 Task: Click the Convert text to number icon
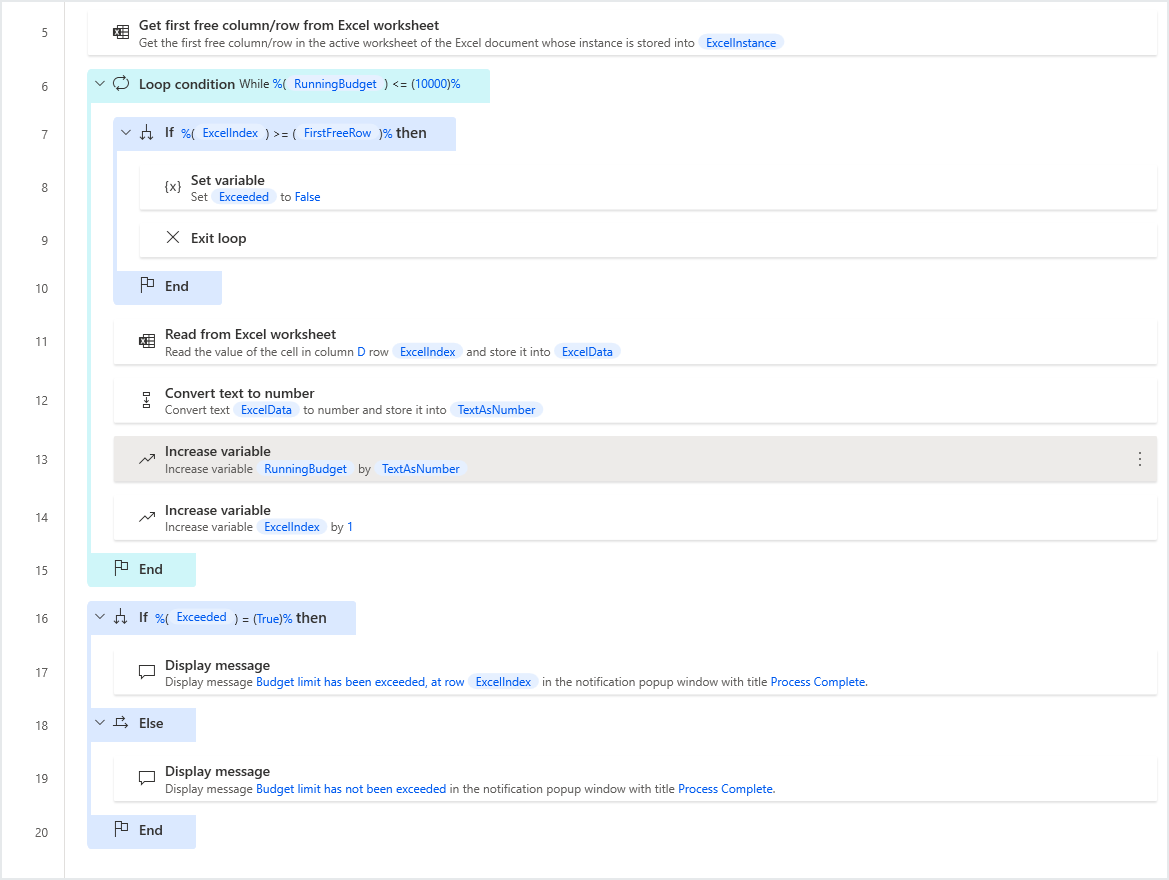coord(147,400)
